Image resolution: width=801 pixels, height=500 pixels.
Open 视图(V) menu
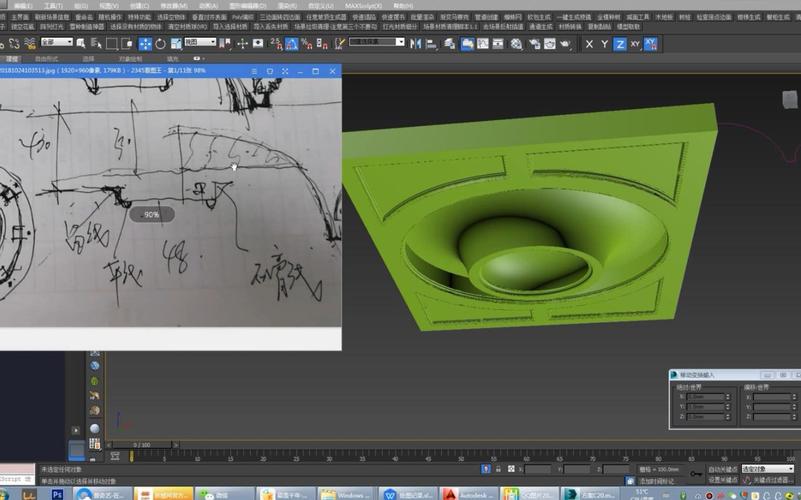tap(109, 6)
